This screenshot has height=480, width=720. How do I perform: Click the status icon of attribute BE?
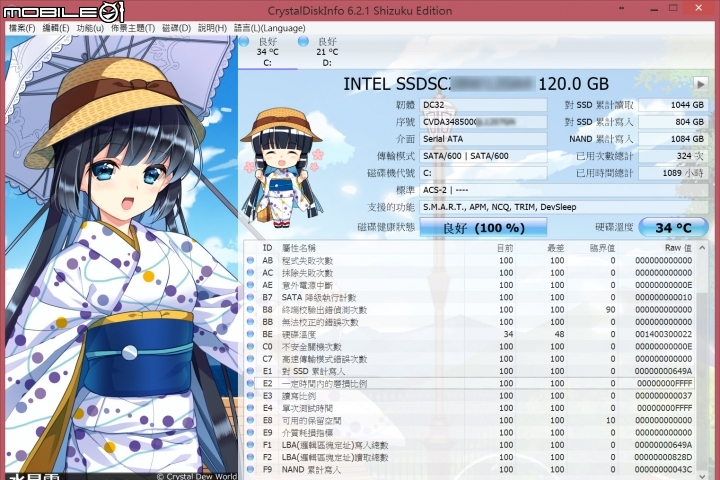250,334
